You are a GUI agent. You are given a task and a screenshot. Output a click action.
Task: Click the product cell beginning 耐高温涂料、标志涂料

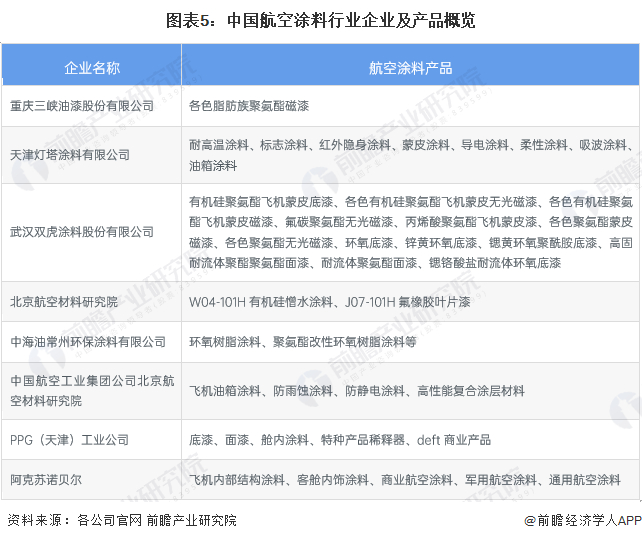[410, 155]
